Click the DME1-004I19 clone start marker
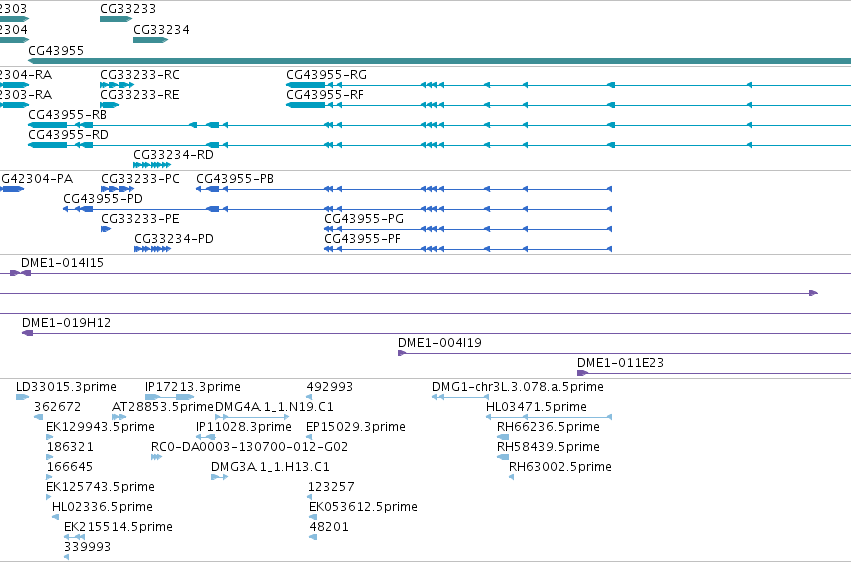Image resolution: width=851 pixels, height=562 pixels. pyautogui.click(x=402, y=354)
